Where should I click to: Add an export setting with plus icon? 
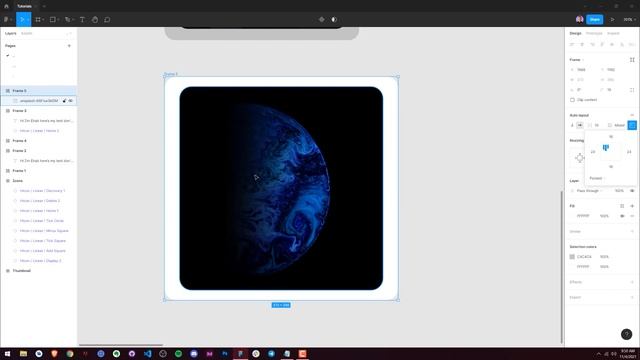(632, 297)
